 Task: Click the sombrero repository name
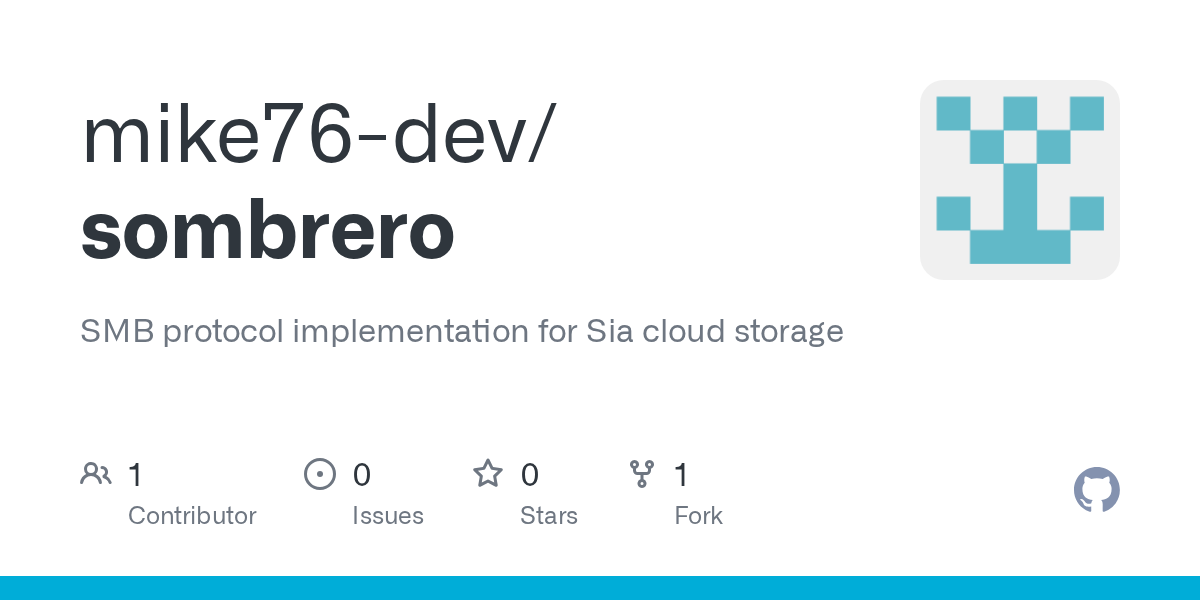click(267, 231)
